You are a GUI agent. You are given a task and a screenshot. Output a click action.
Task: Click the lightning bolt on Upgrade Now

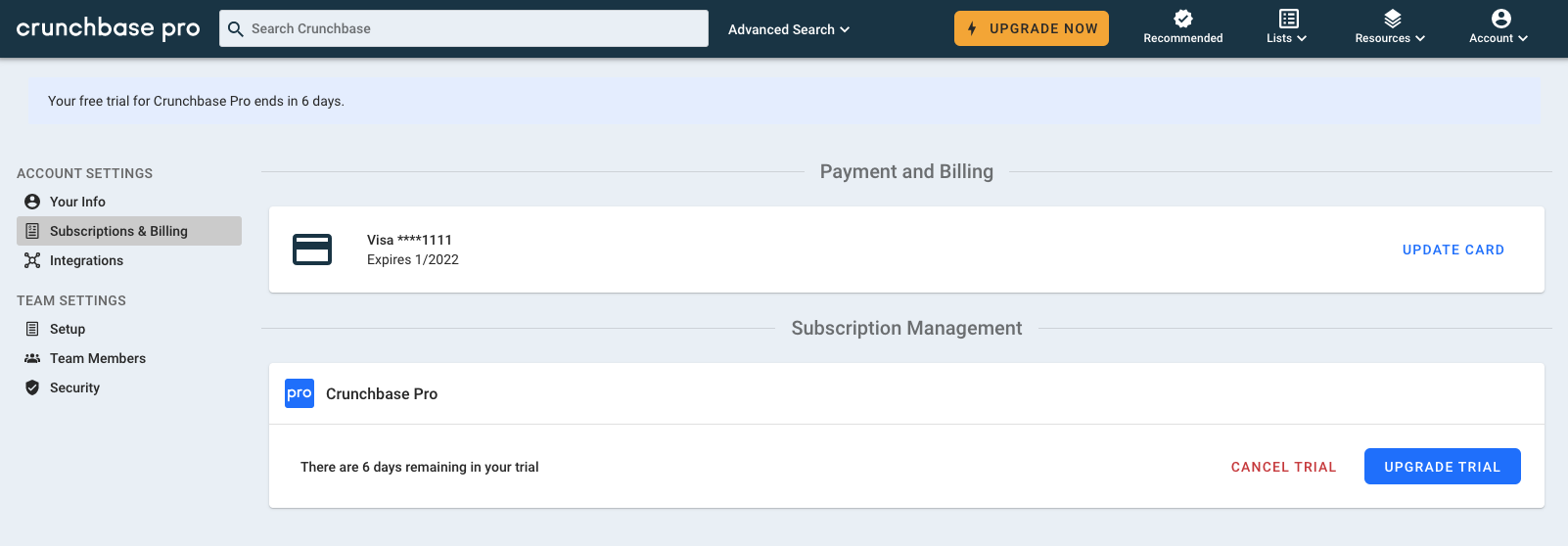972,28
